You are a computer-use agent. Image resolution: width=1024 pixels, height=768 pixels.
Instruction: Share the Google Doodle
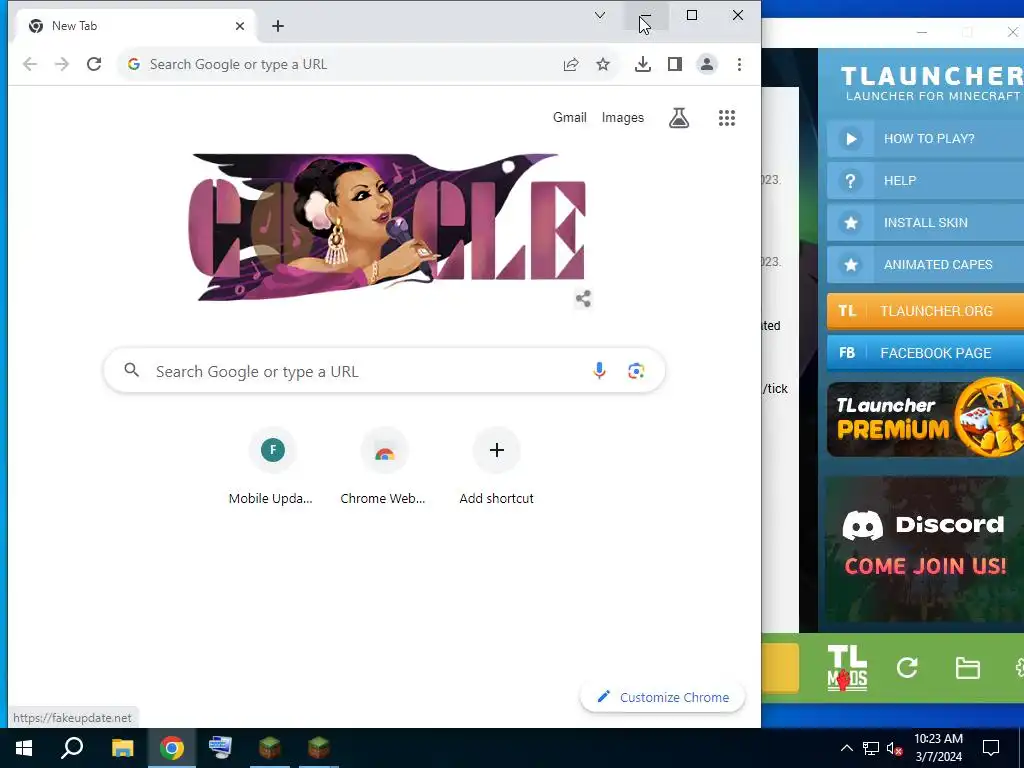click(583, 299)
